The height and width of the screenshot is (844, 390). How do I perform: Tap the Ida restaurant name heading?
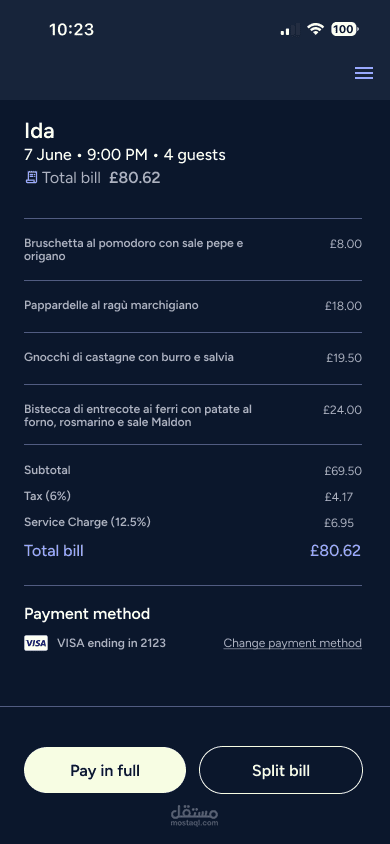(x=39, y=131)
